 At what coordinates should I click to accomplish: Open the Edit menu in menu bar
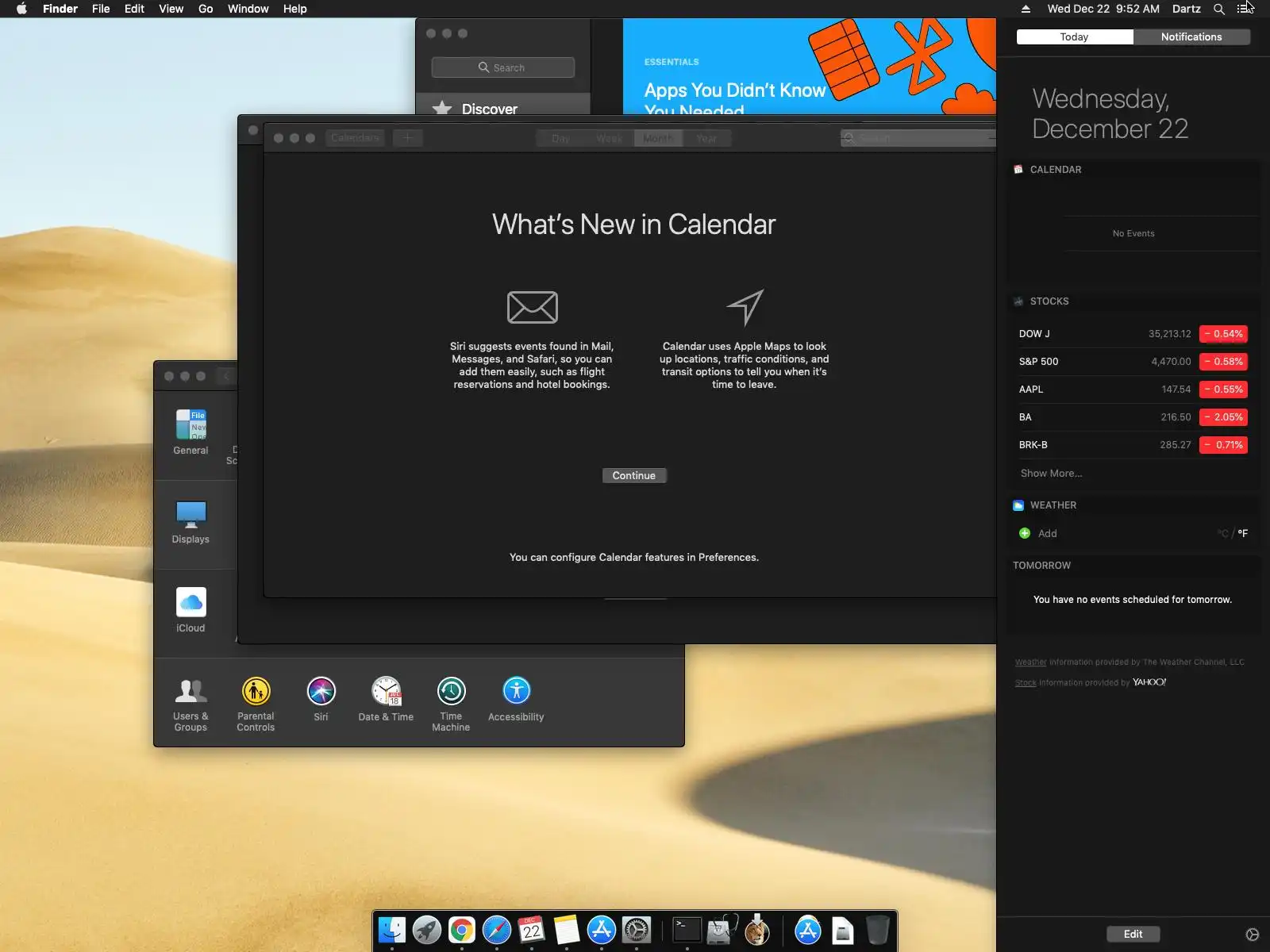point(134,9)
